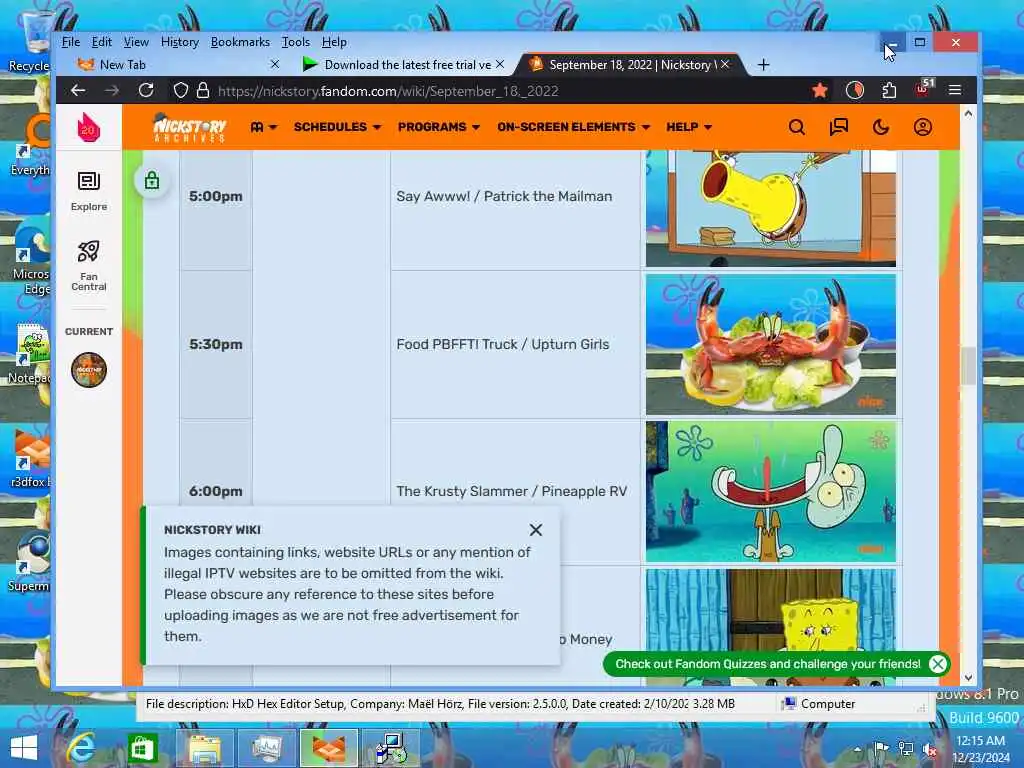Open the Windows Start button
This screenshot has width=1024, height=768.
(x=24, y=748)
